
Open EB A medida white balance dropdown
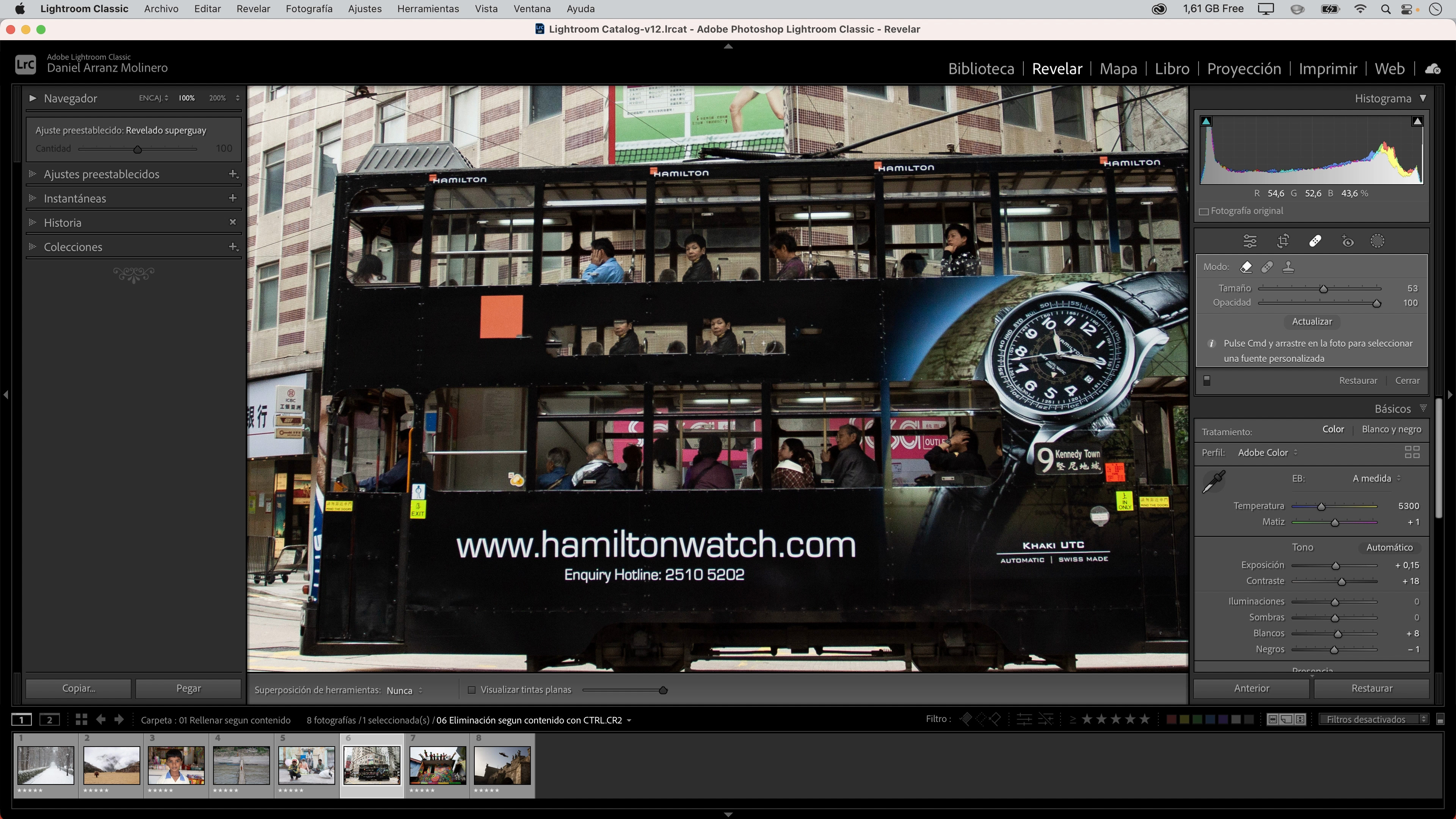[x=1377, y=479]
